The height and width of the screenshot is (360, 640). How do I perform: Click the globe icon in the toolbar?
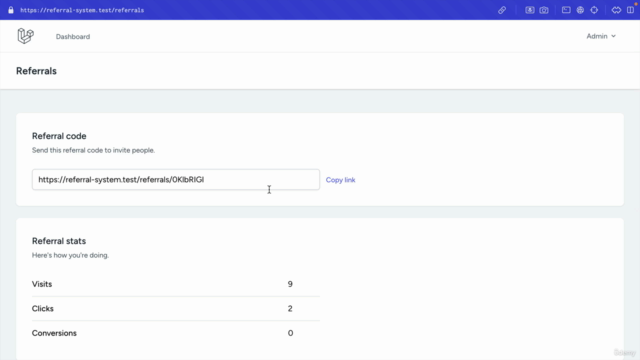[x=580, y=10]
